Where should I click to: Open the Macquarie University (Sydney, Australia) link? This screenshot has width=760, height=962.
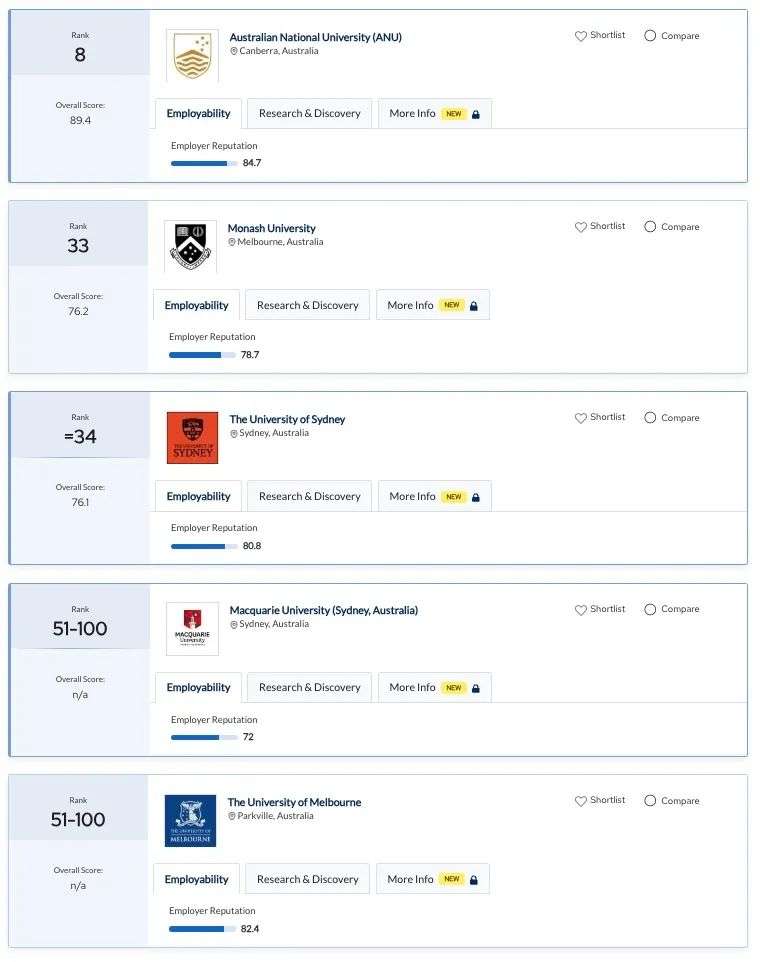[323, 610]
